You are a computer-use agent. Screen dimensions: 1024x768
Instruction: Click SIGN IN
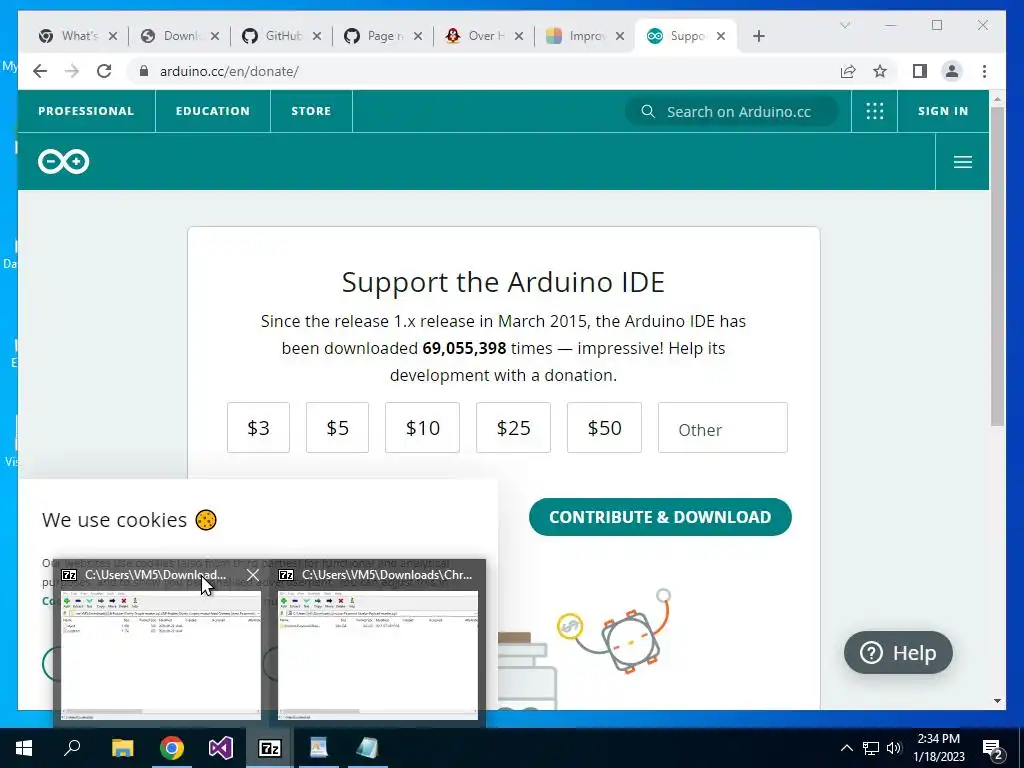tap(943, 111)
